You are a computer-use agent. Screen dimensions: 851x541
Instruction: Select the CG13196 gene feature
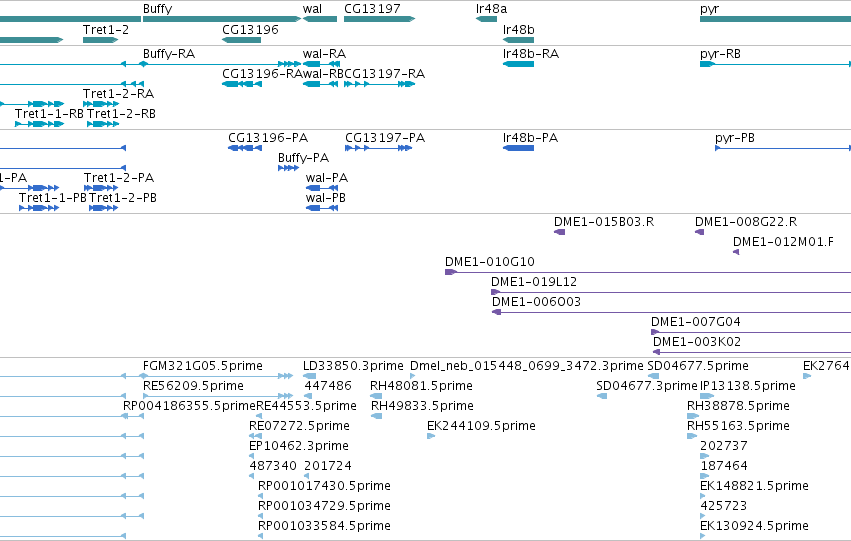pos(242,40)
